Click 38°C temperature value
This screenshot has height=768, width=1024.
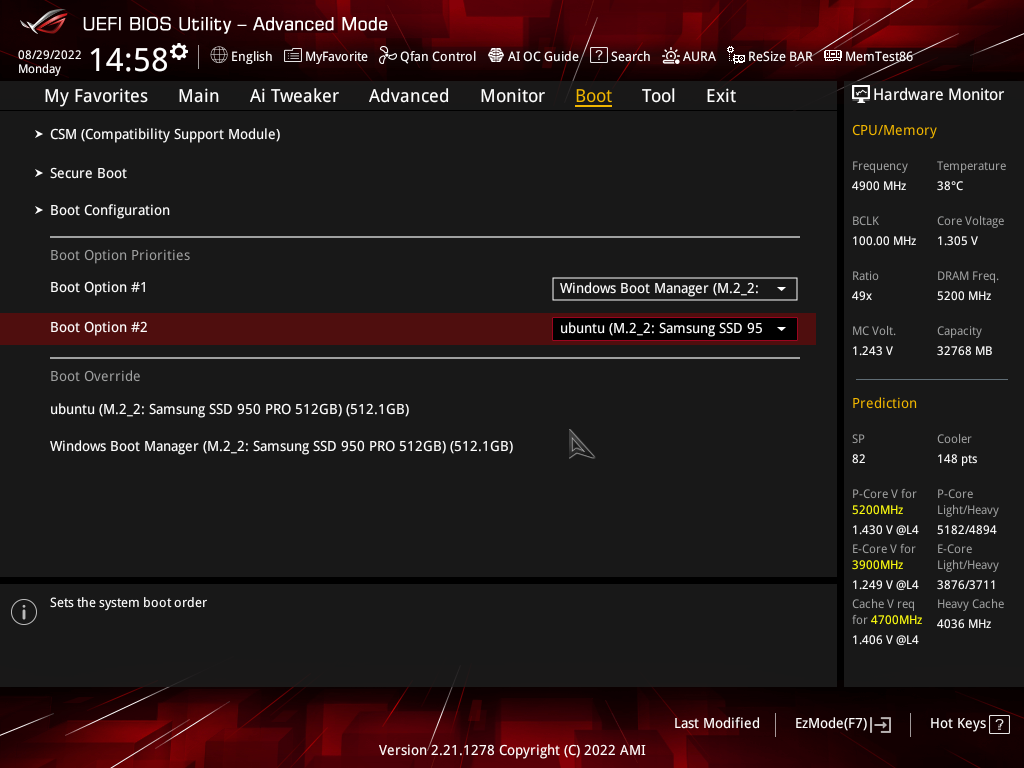[950, 186]
